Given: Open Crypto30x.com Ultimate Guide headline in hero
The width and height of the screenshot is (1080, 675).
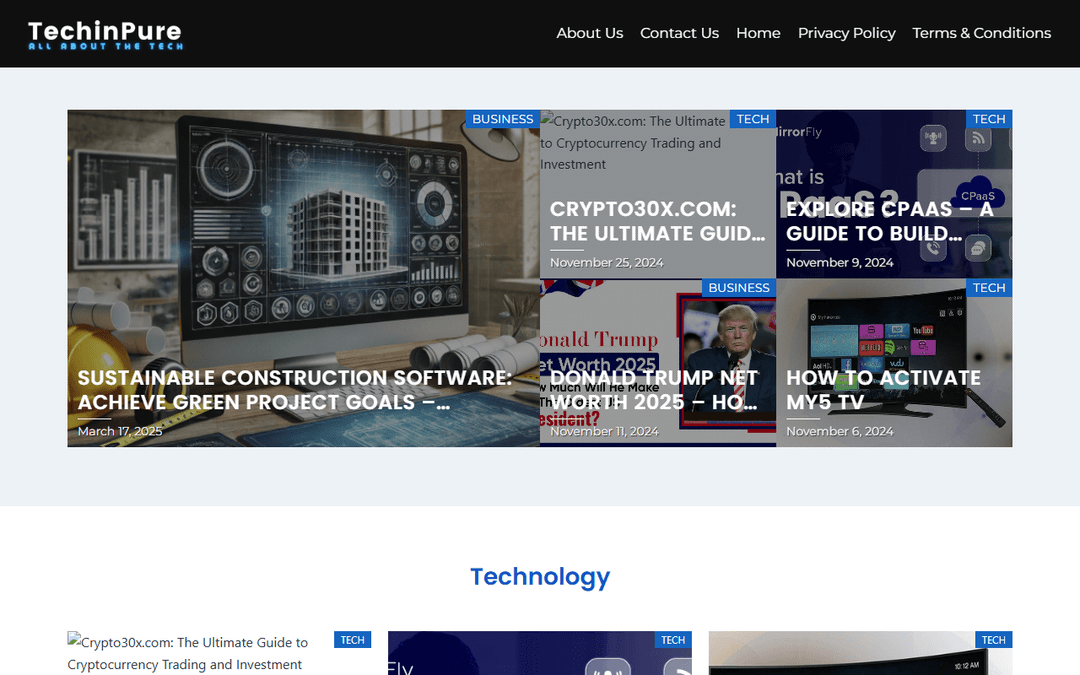Looking at the screenshot, I should point(657,221).
